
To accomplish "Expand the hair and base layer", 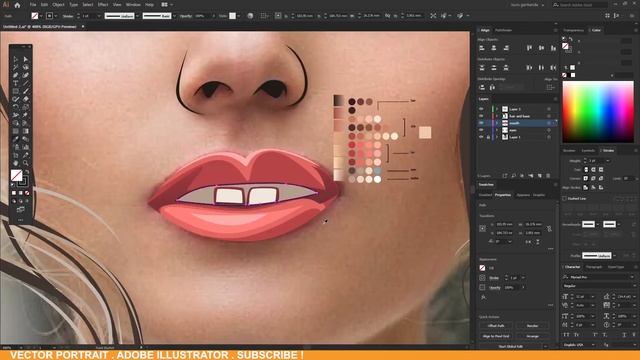I will [497, 116].
